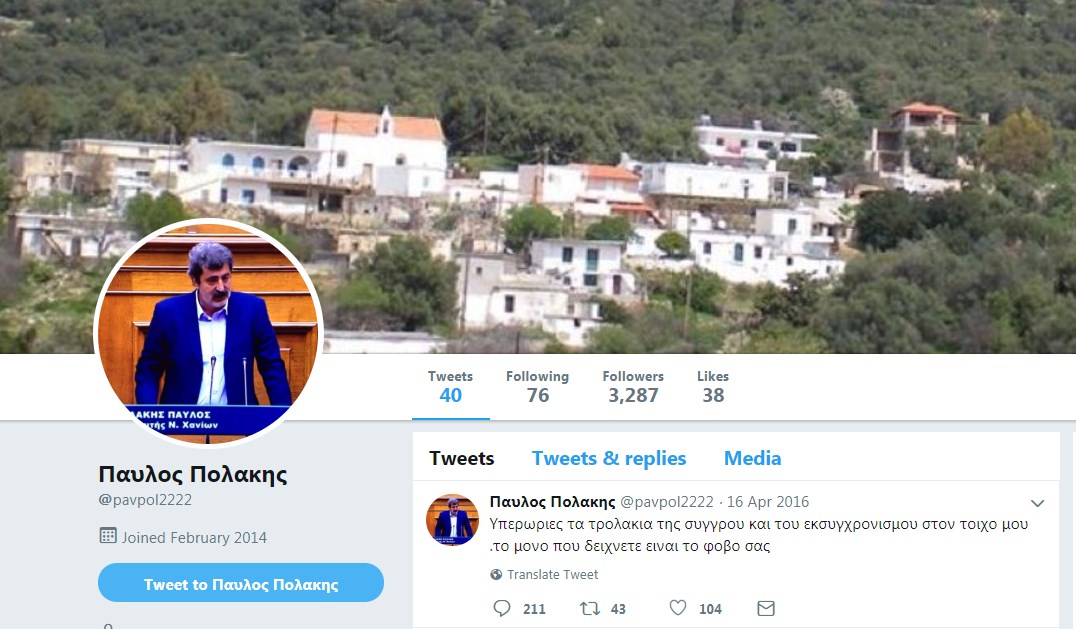This screenshot has width=1076, height=629.
Task: View the Following list of 76
Action: (x=537, y=388)
